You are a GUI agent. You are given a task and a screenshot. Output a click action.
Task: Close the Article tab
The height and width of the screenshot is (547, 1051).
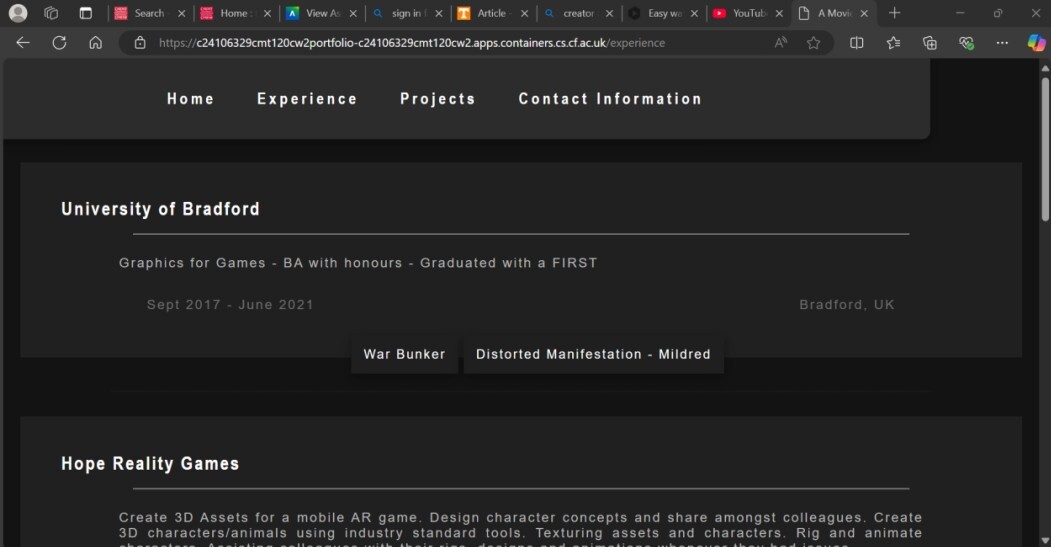pos(524,13)
